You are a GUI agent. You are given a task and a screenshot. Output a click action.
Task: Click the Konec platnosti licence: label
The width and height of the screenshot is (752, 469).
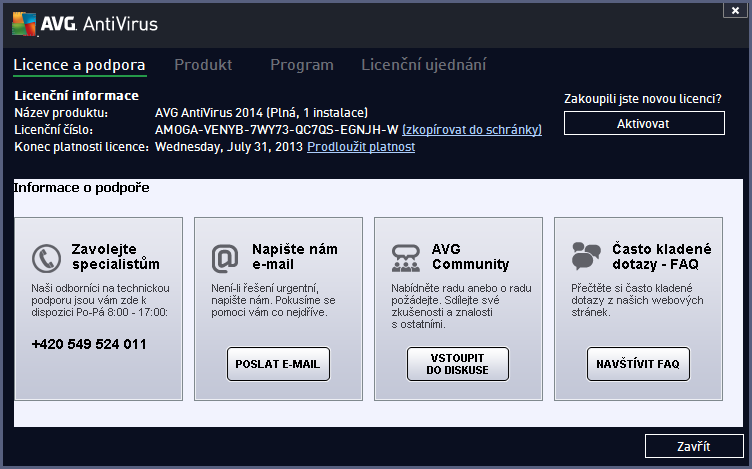point(82,147)
